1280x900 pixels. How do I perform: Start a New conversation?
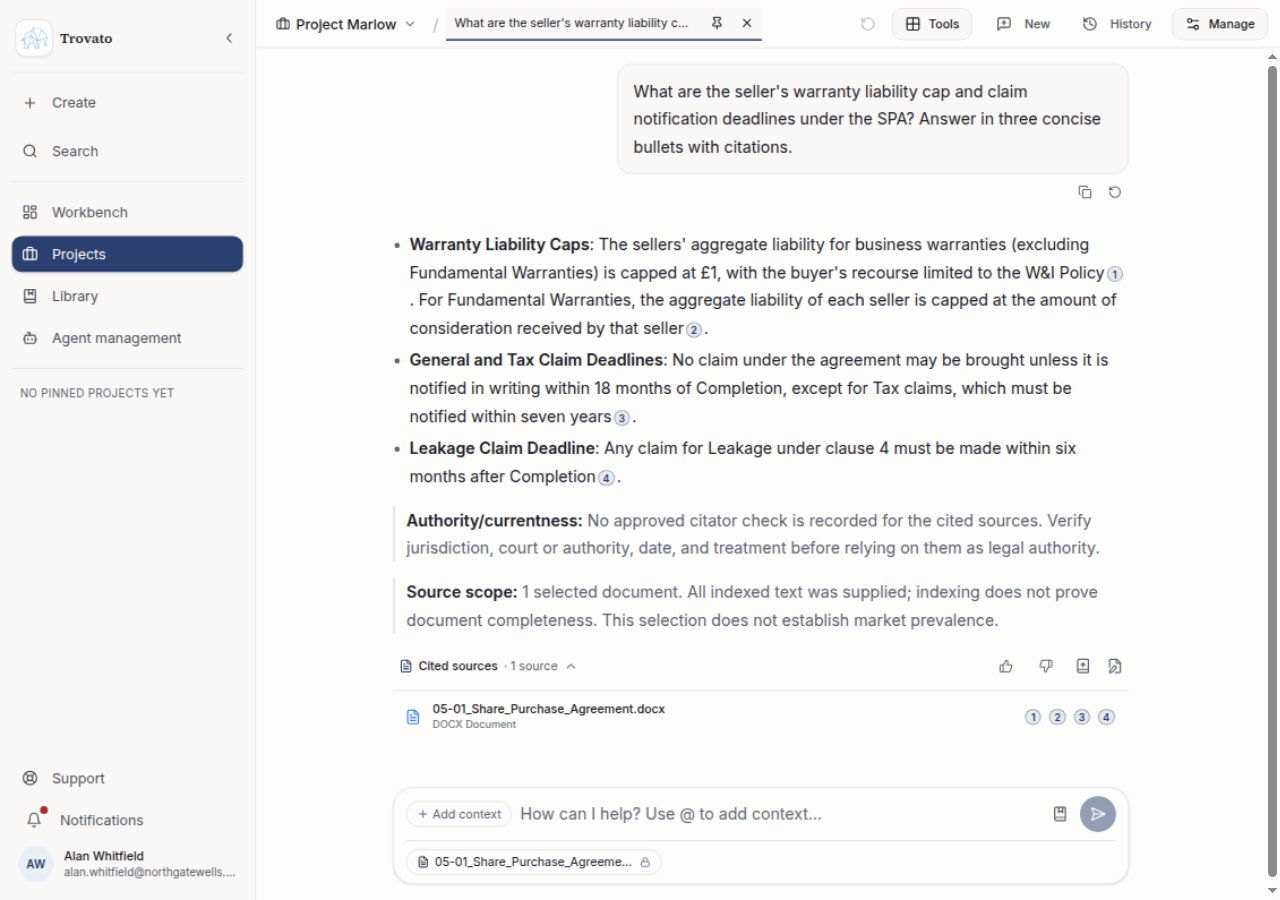pos(1023,24)
